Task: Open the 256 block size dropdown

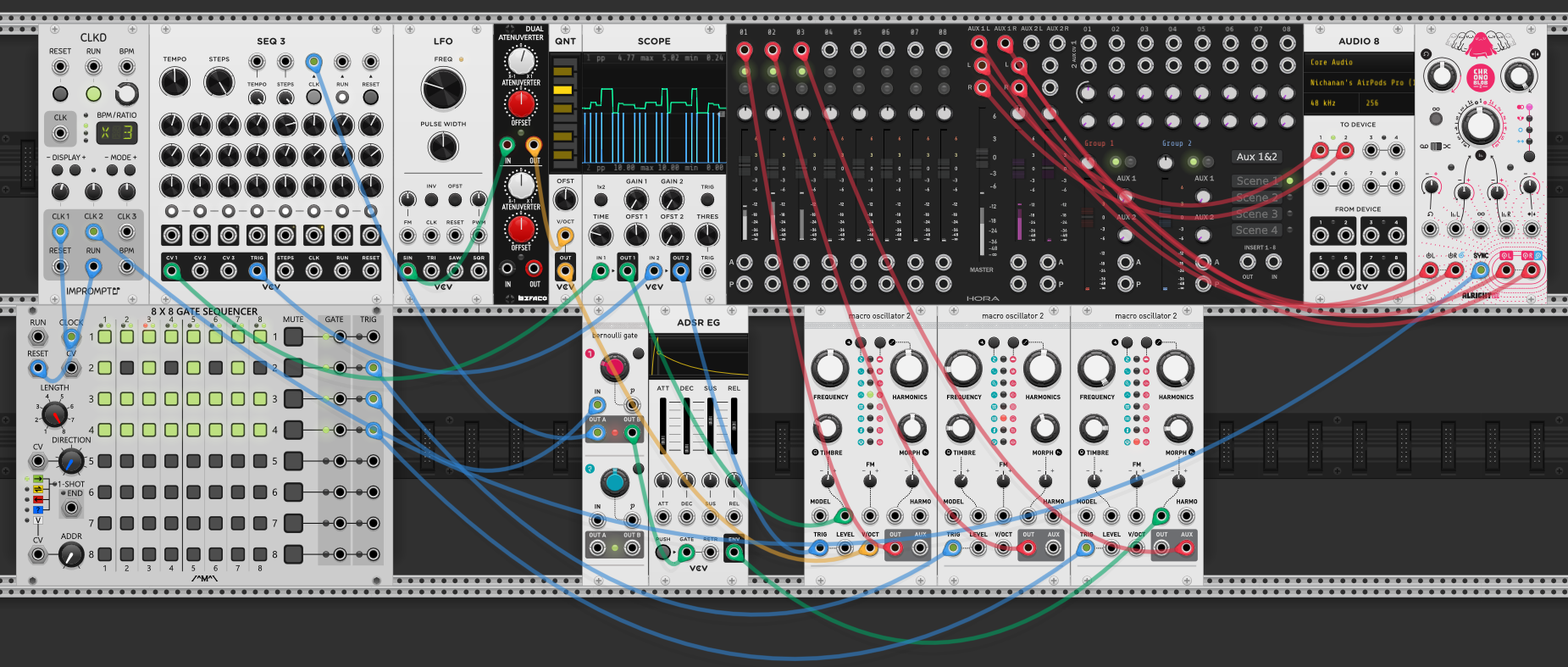Action: point(1386,103)
